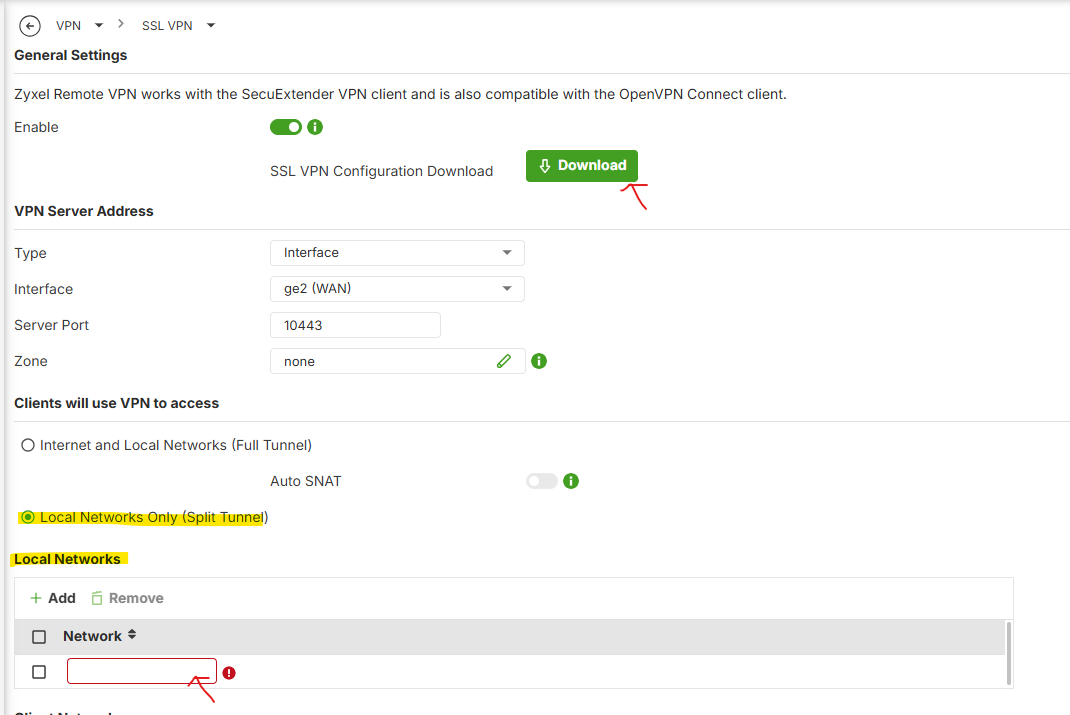Expand the VPN breadcrumb dropdown arrow
The width and height of the screenshot is (1070, 715).
pos(99,25)
